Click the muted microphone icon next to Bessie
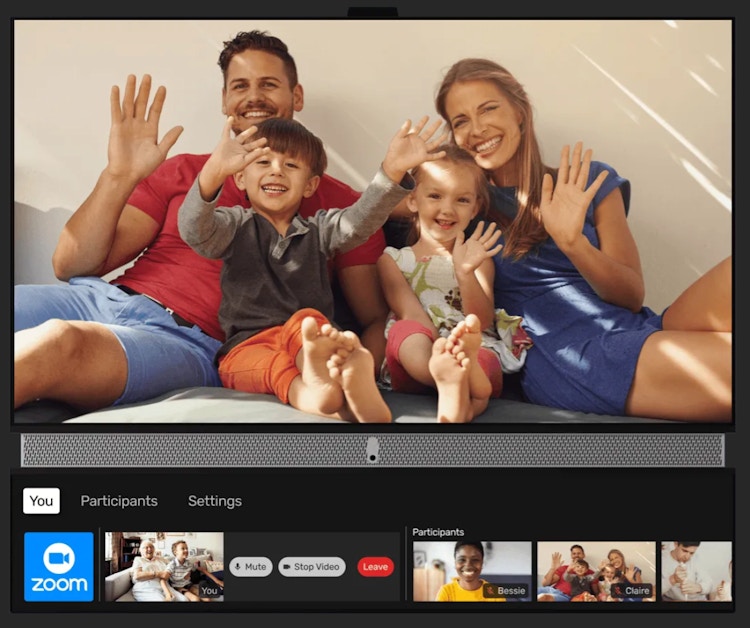The height and width of the screenshot is (628, 750). click(x=490, y=591)
